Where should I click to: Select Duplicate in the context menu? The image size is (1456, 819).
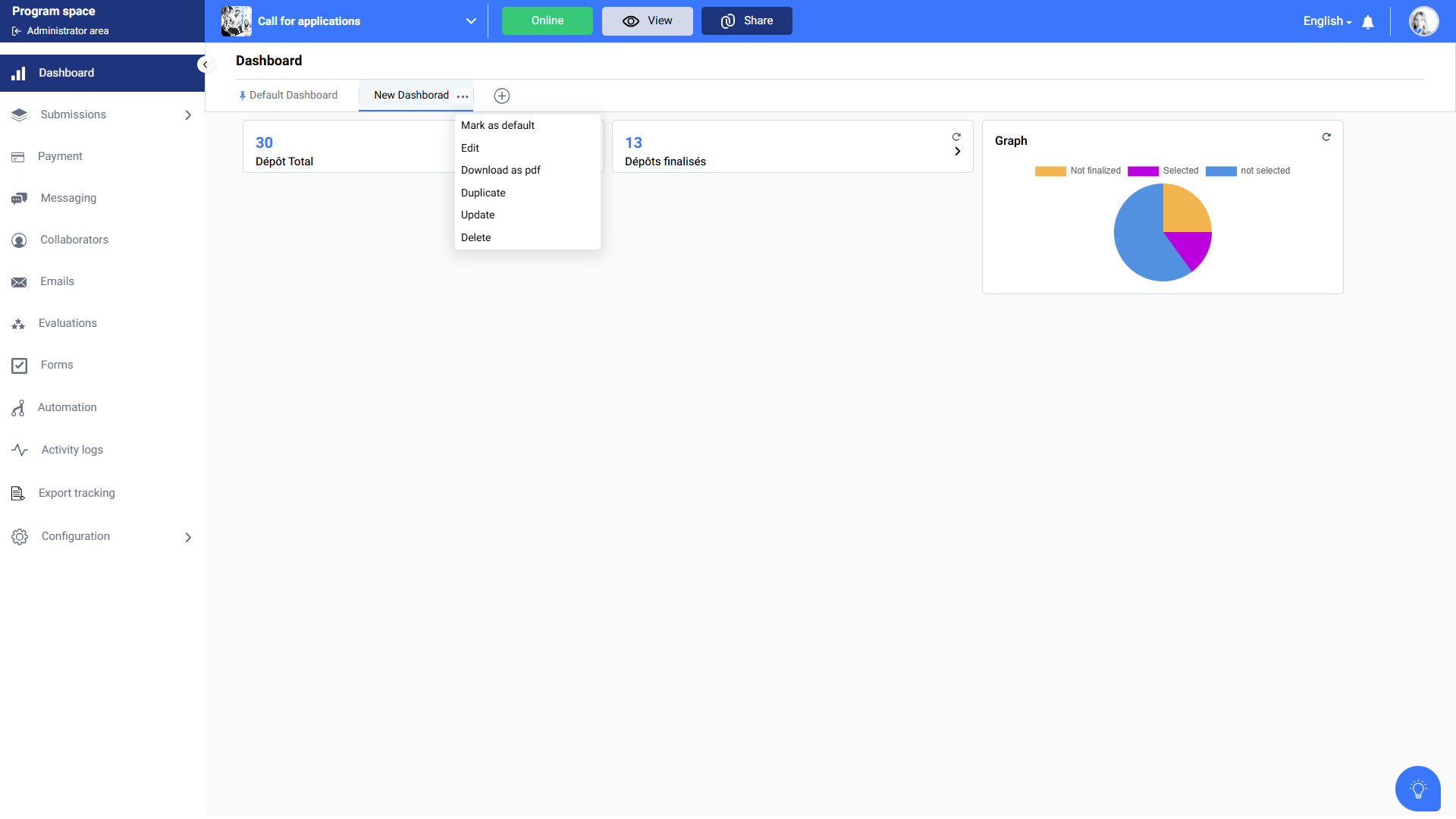tap(483, 193)
